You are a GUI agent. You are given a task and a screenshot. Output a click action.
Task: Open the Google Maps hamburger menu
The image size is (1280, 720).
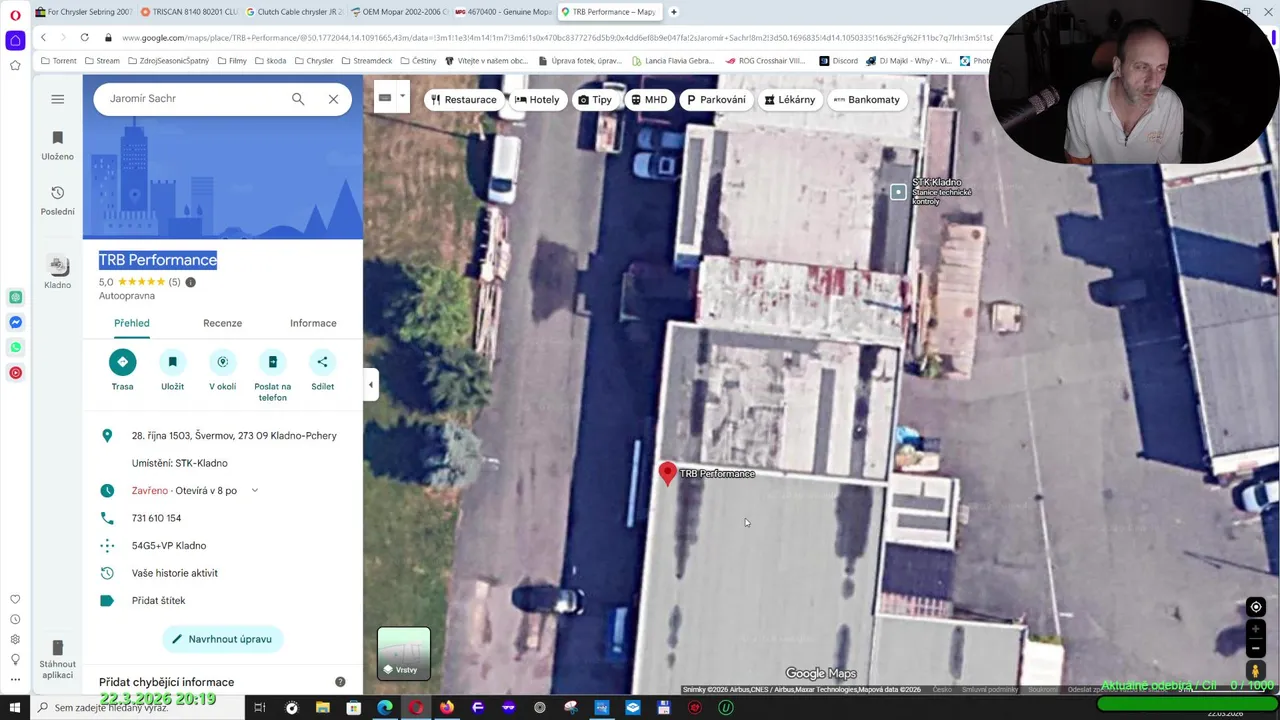point(57,99)
